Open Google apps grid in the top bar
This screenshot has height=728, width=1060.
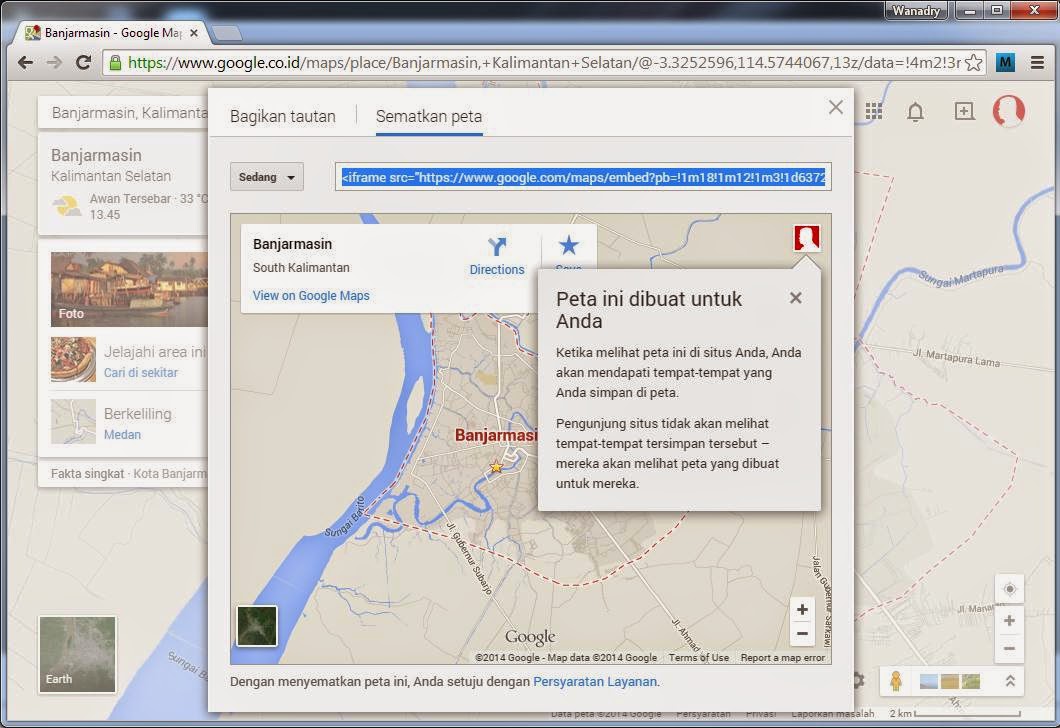coord(875,112)
